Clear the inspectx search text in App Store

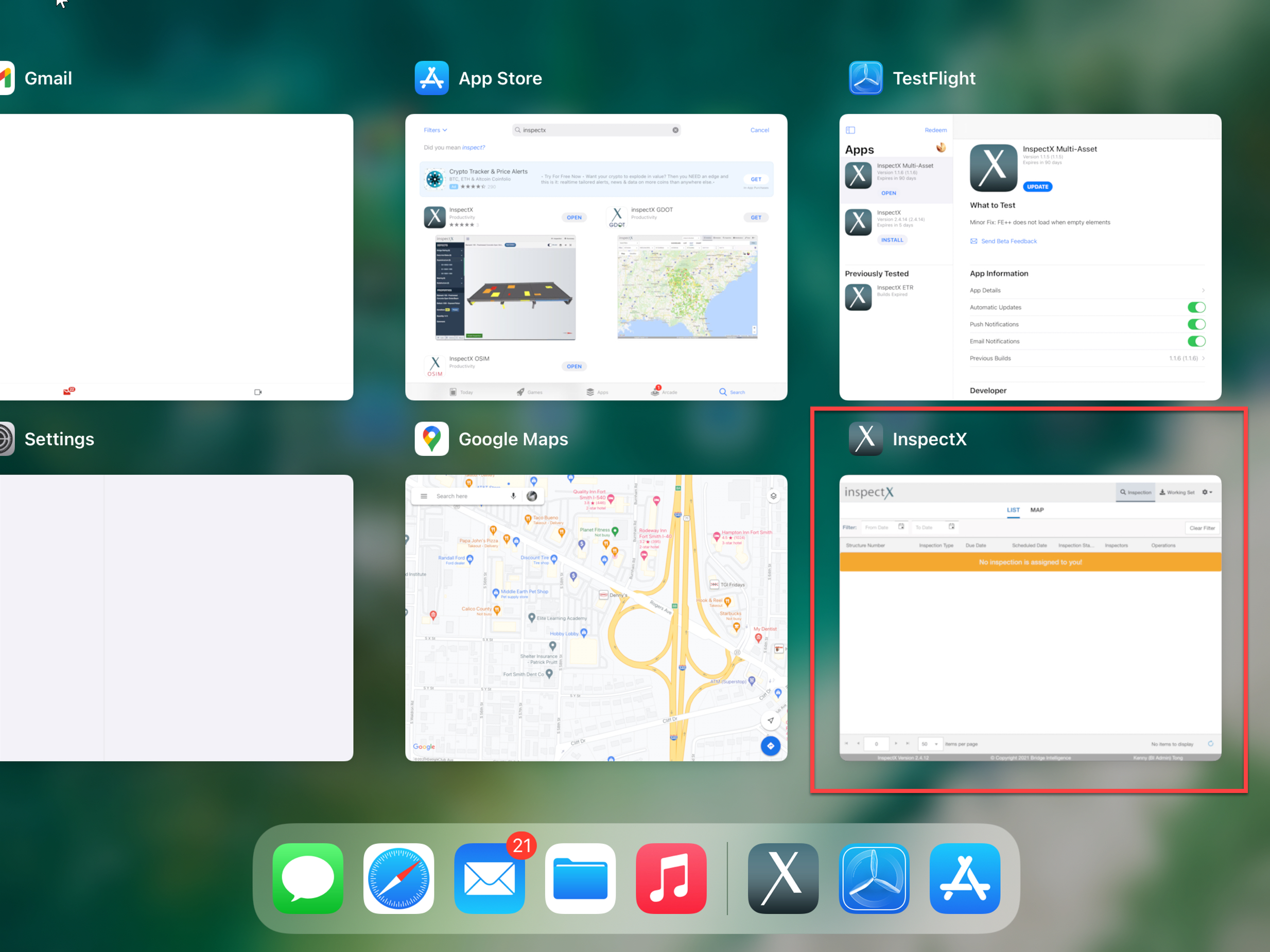coord(676,130)
